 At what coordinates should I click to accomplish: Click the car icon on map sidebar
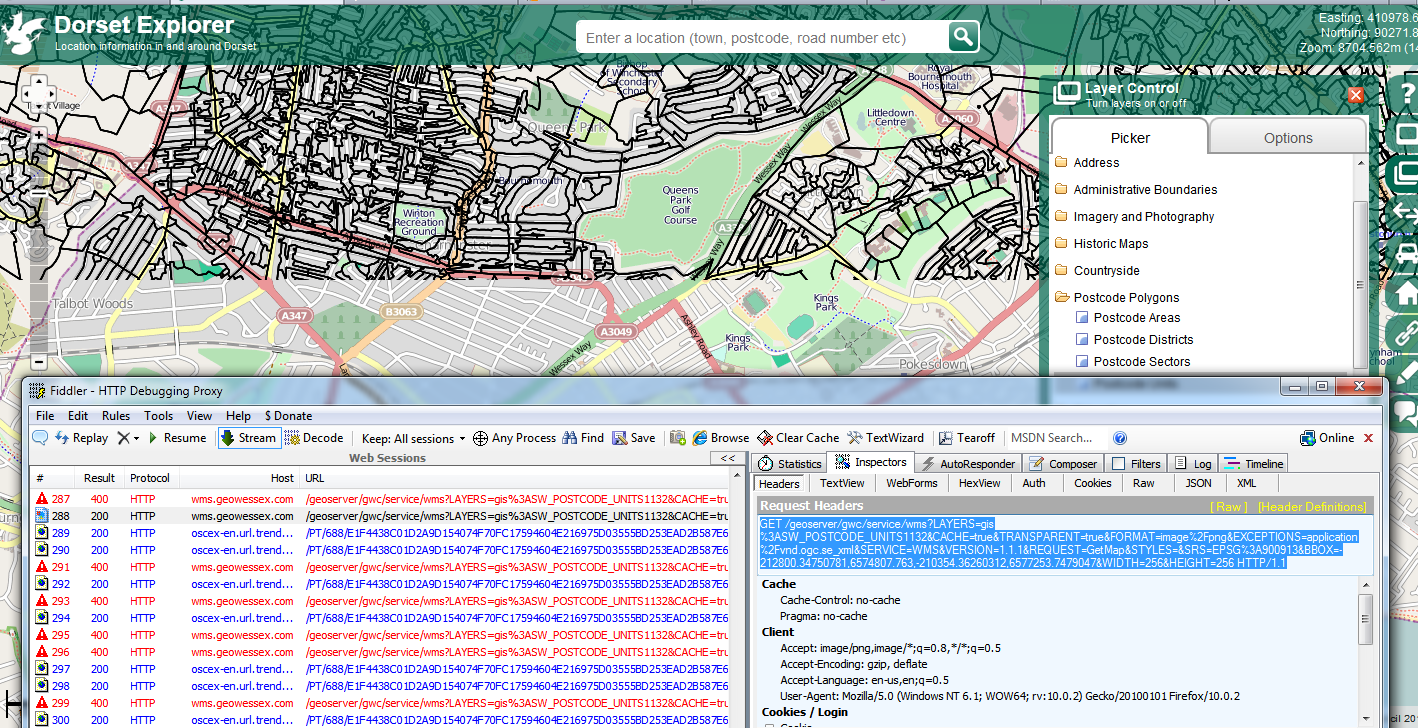1406,253
